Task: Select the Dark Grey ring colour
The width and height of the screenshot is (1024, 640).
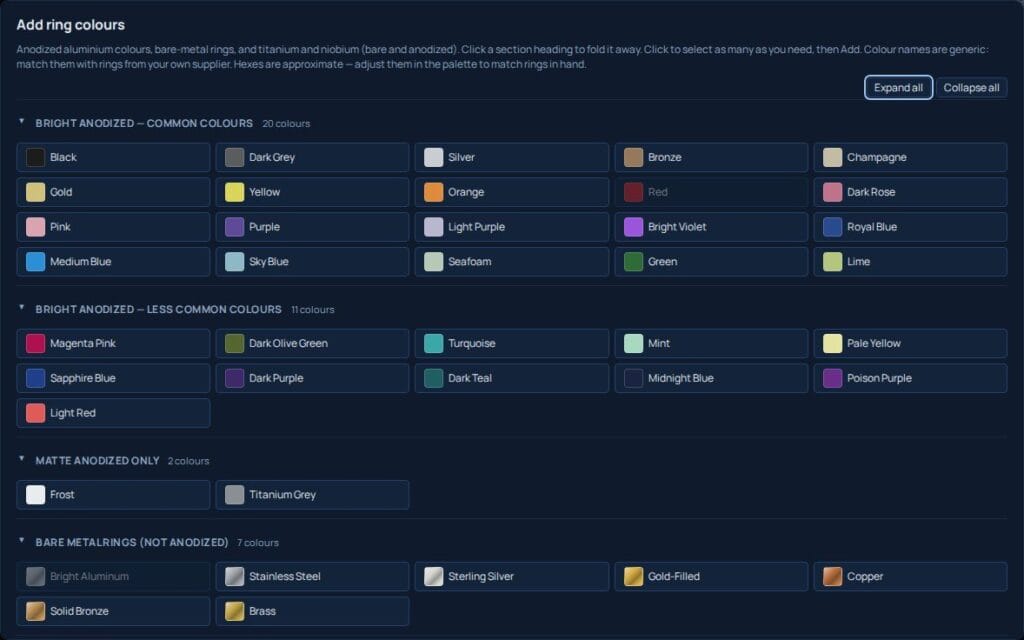Action: pyautogui.click(x=313, y=157)
